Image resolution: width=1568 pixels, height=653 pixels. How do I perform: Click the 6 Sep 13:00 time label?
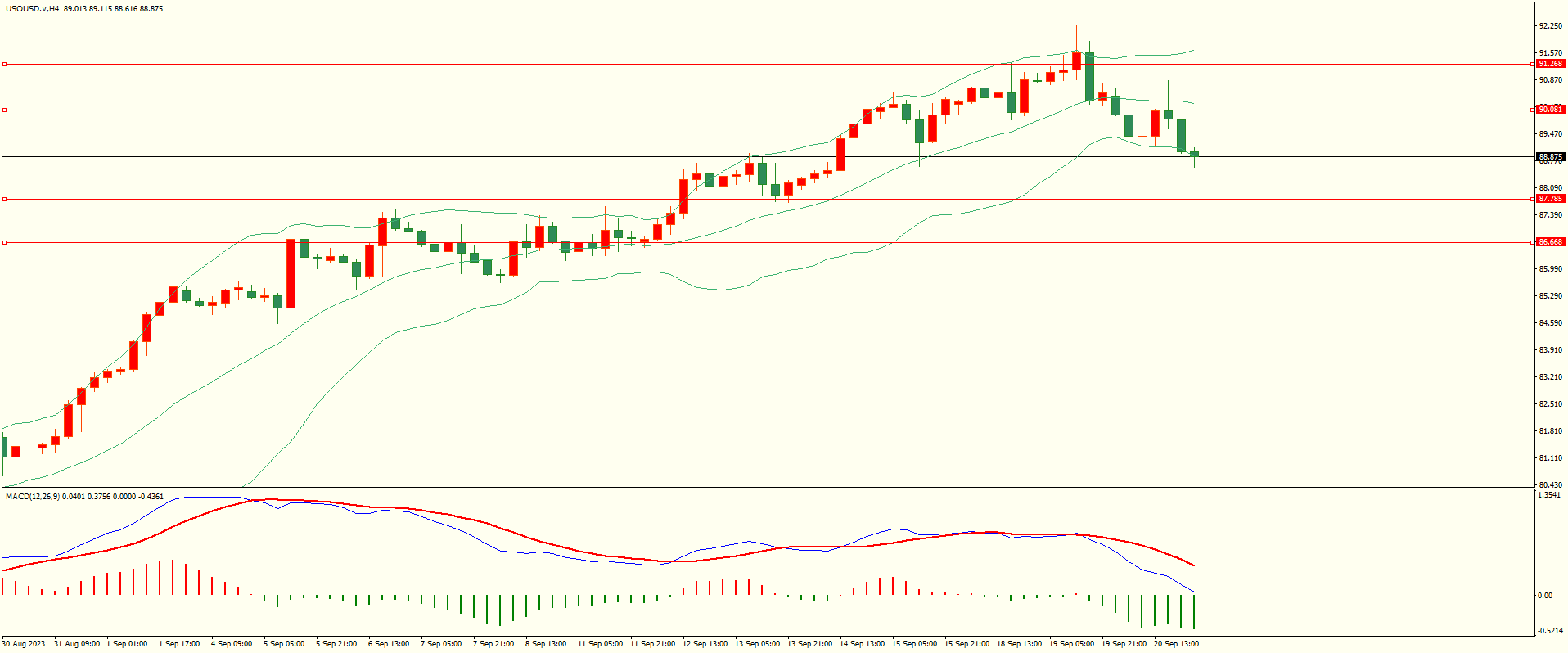(389, 644)
